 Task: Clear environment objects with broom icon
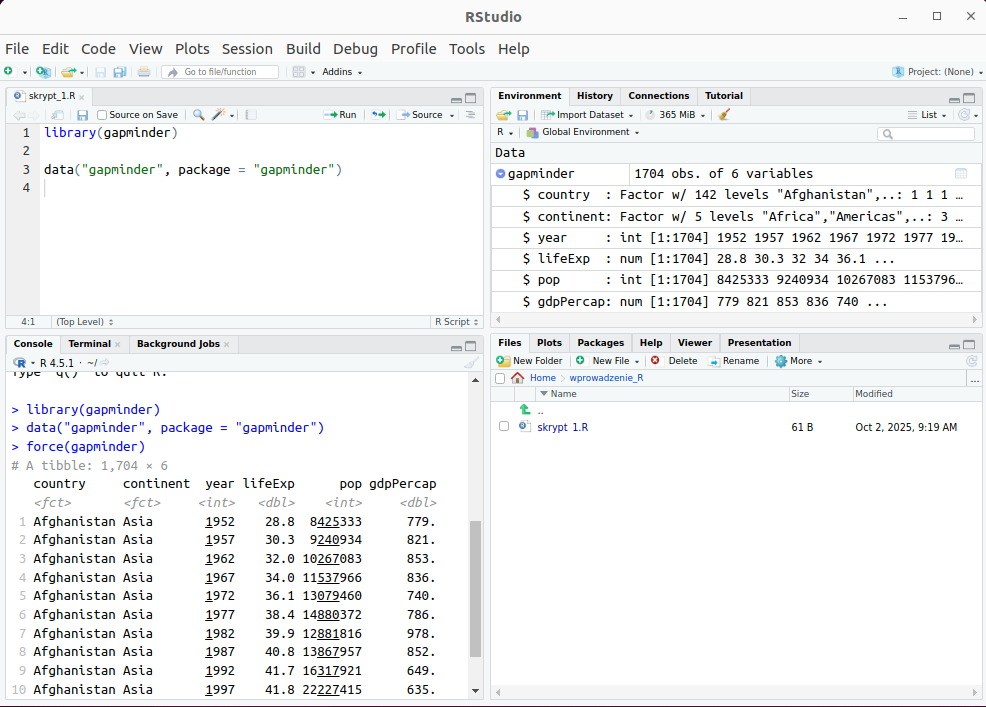click(724, 114)
